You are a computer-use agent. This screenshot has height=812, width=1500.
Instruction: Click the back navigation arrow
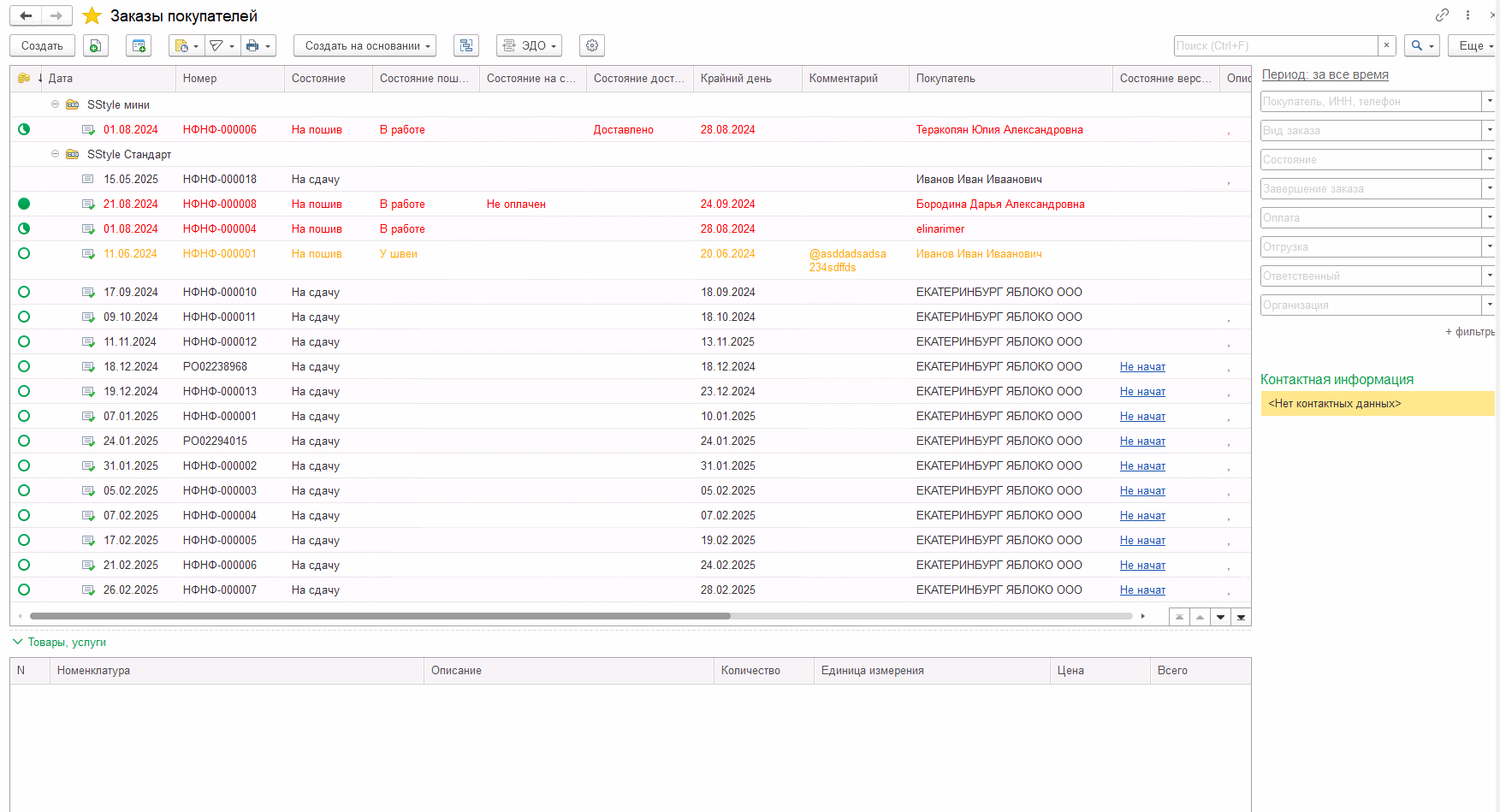coord(26,15)
